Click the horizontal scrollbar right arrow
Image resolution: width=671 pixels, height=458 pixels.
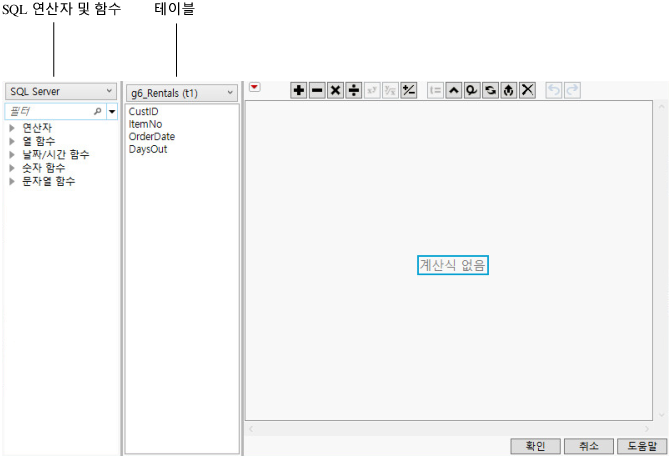pos(647,429)
